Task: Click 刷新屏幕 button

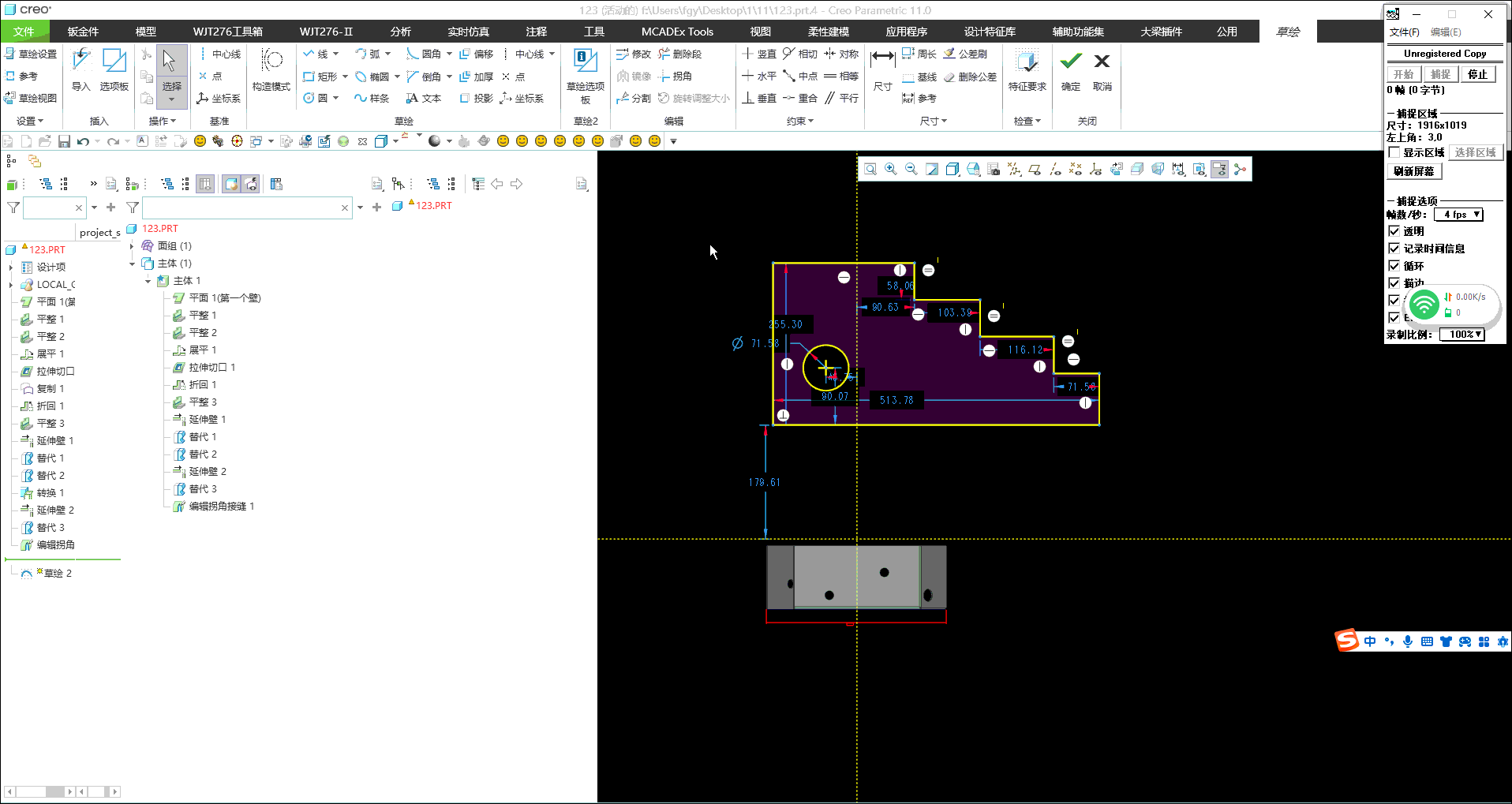Action: pyautogui.click(x=1414, y=171)
